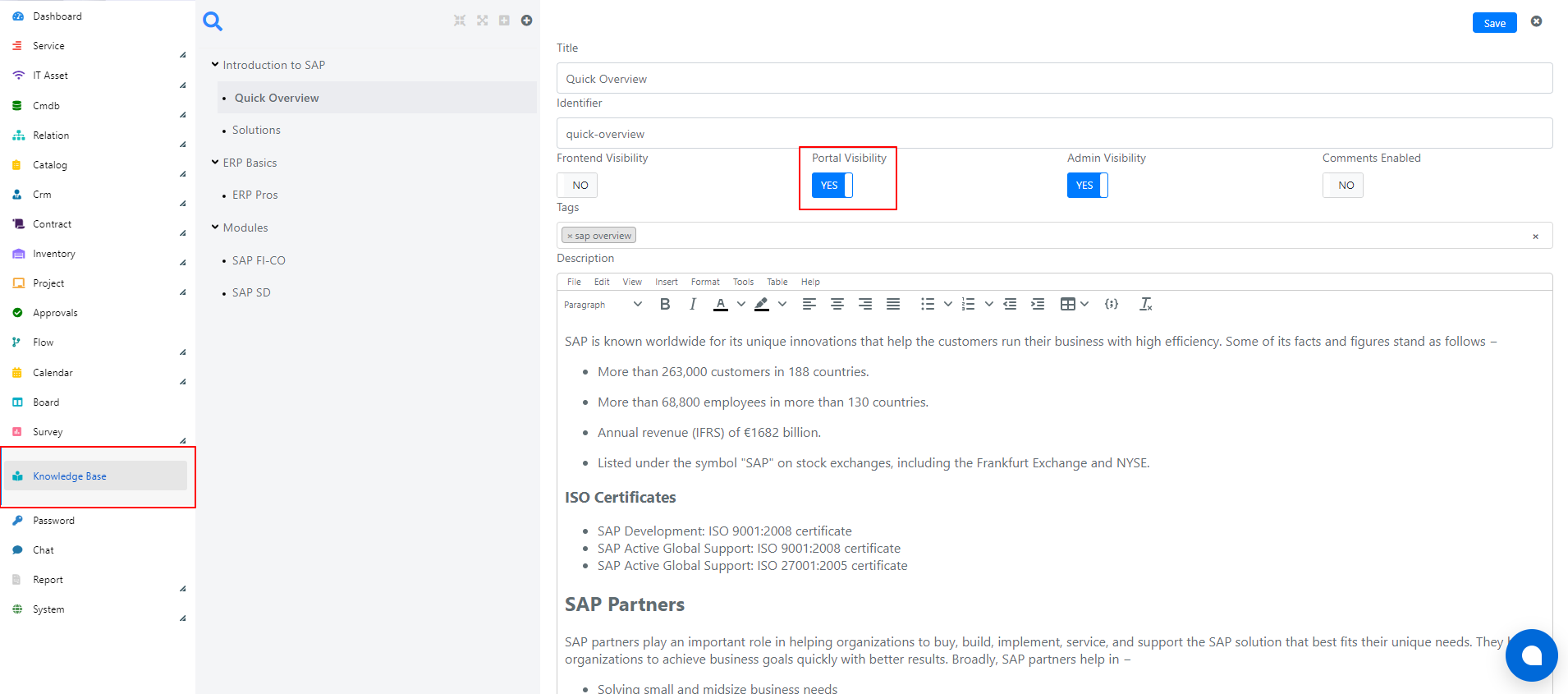The width and height of the screenshot is (1568, 694).
Task: Open the editor Insert menu
Action: [x=667, y=282]
